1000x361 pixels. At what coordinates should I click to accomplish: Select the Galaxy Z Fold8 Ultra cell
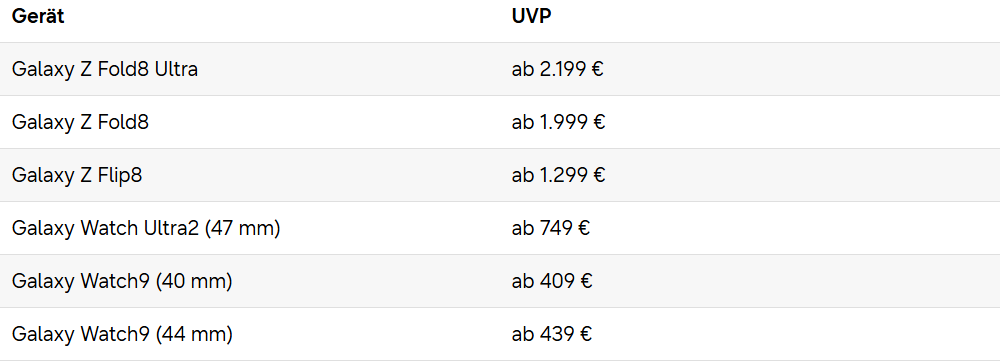pos(105,69)
